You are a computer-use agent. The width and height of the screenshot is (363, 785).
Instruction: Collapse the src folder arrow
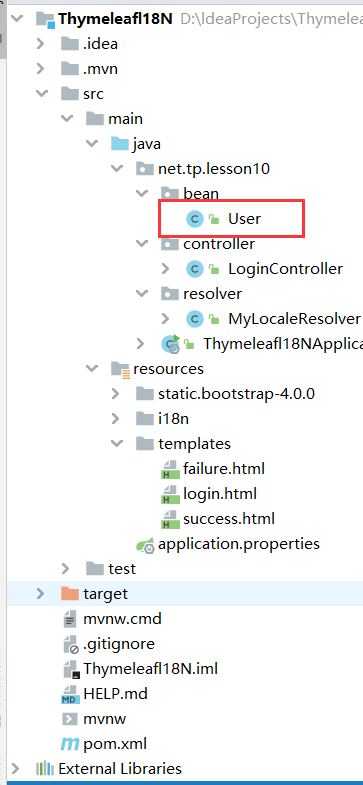[42, 94]
